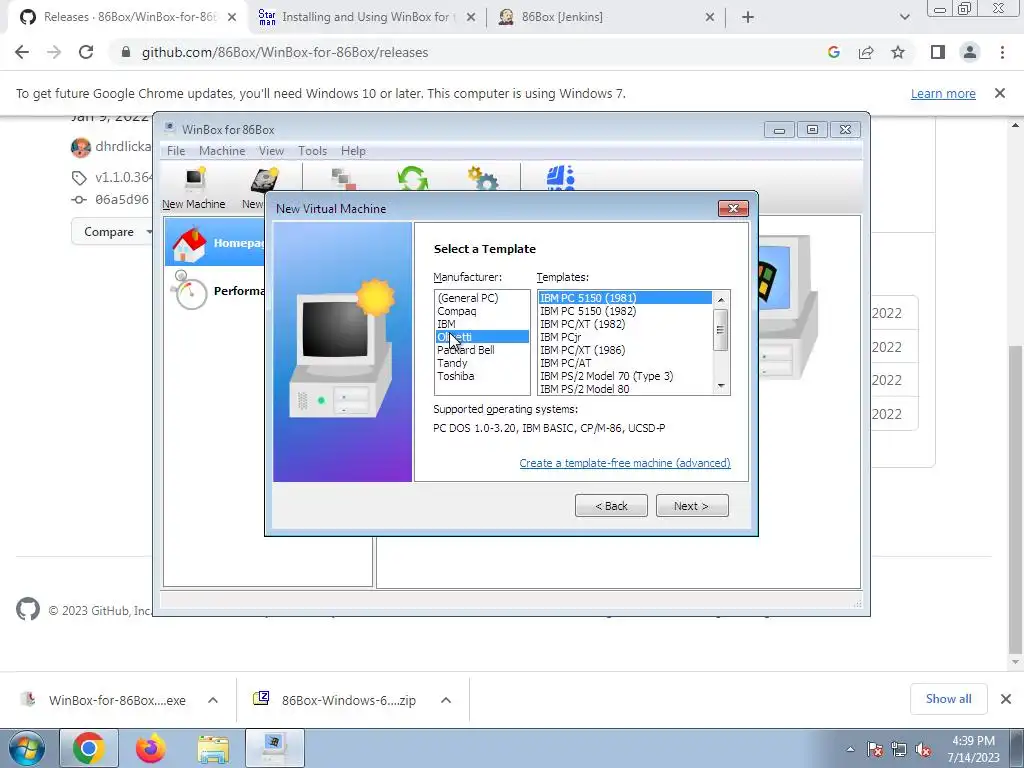The height and width of the screenshot is (768, 1024).
Task: Close the New Virtual Machine dialog
Action: pos(733,208)
